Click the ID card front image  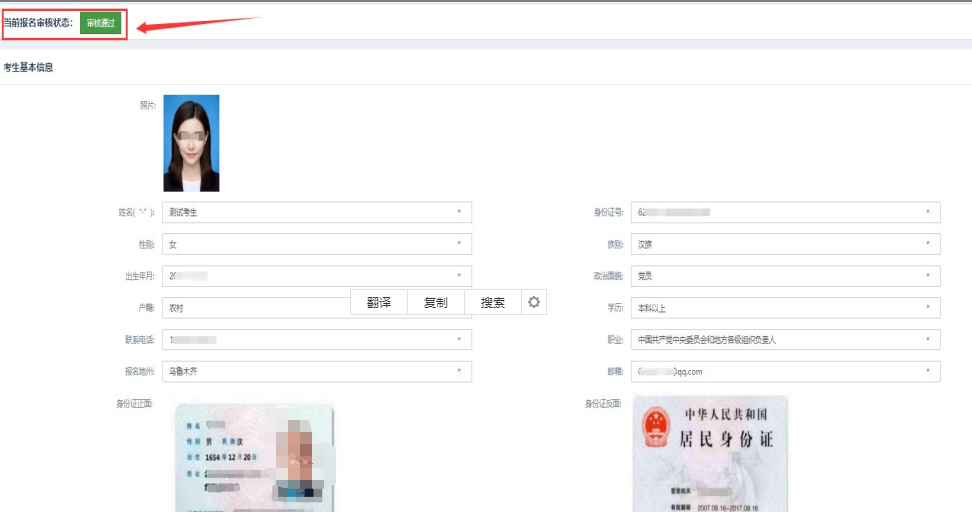[x=254, y=457]
